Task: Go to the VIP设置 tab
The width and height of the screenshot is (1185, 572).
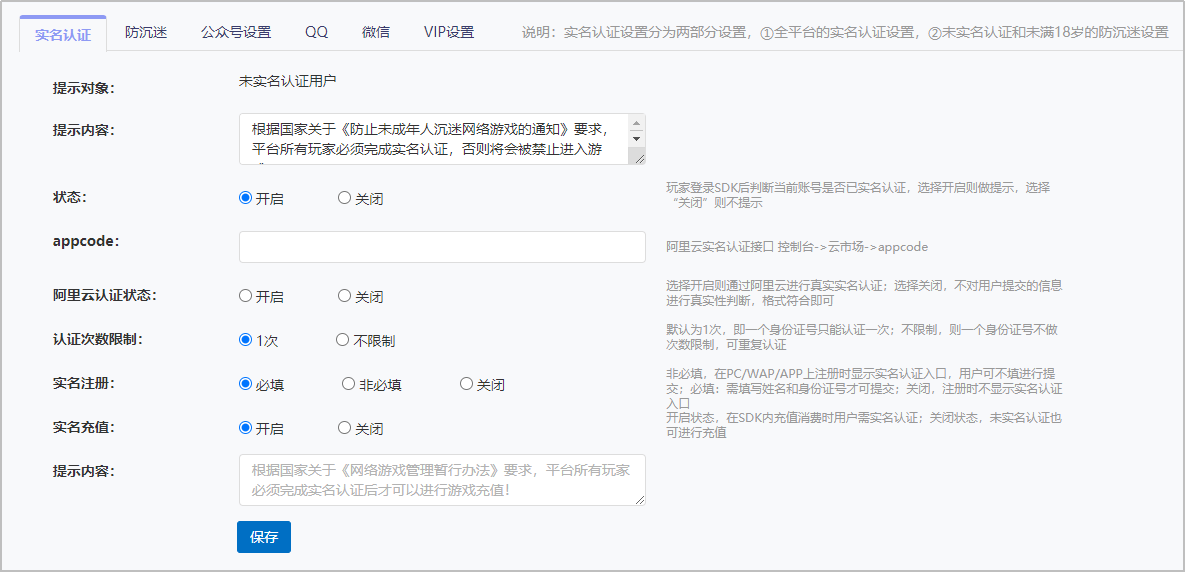Action: point(449,32)
